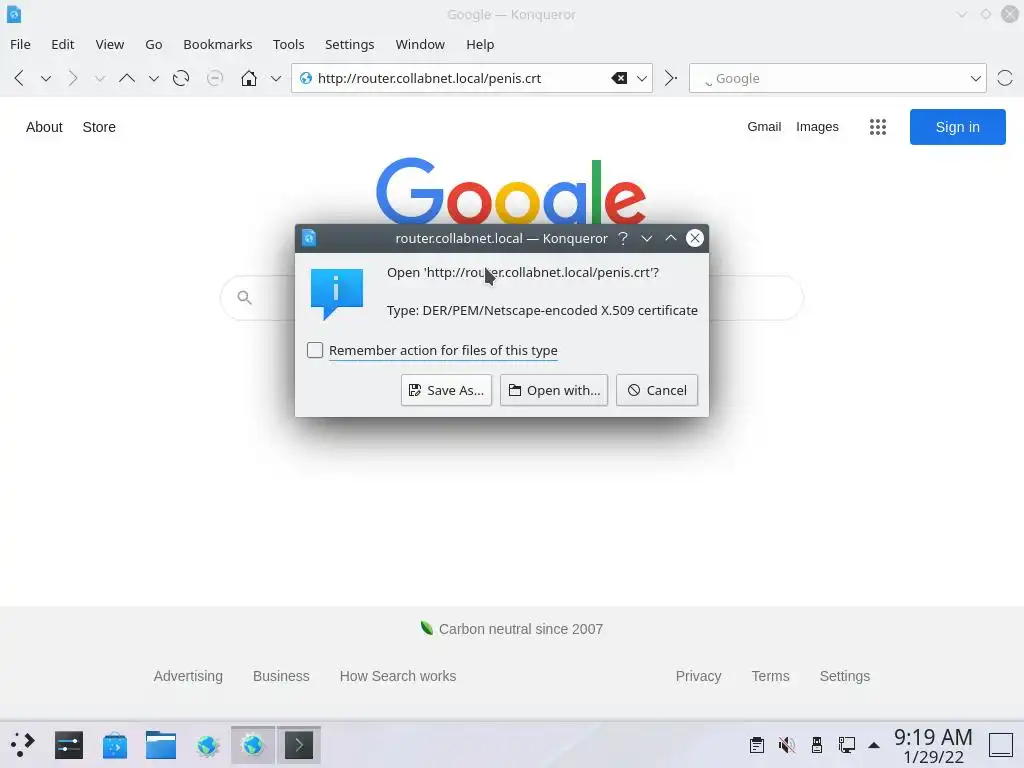Open the View menu

click(110, 44)
